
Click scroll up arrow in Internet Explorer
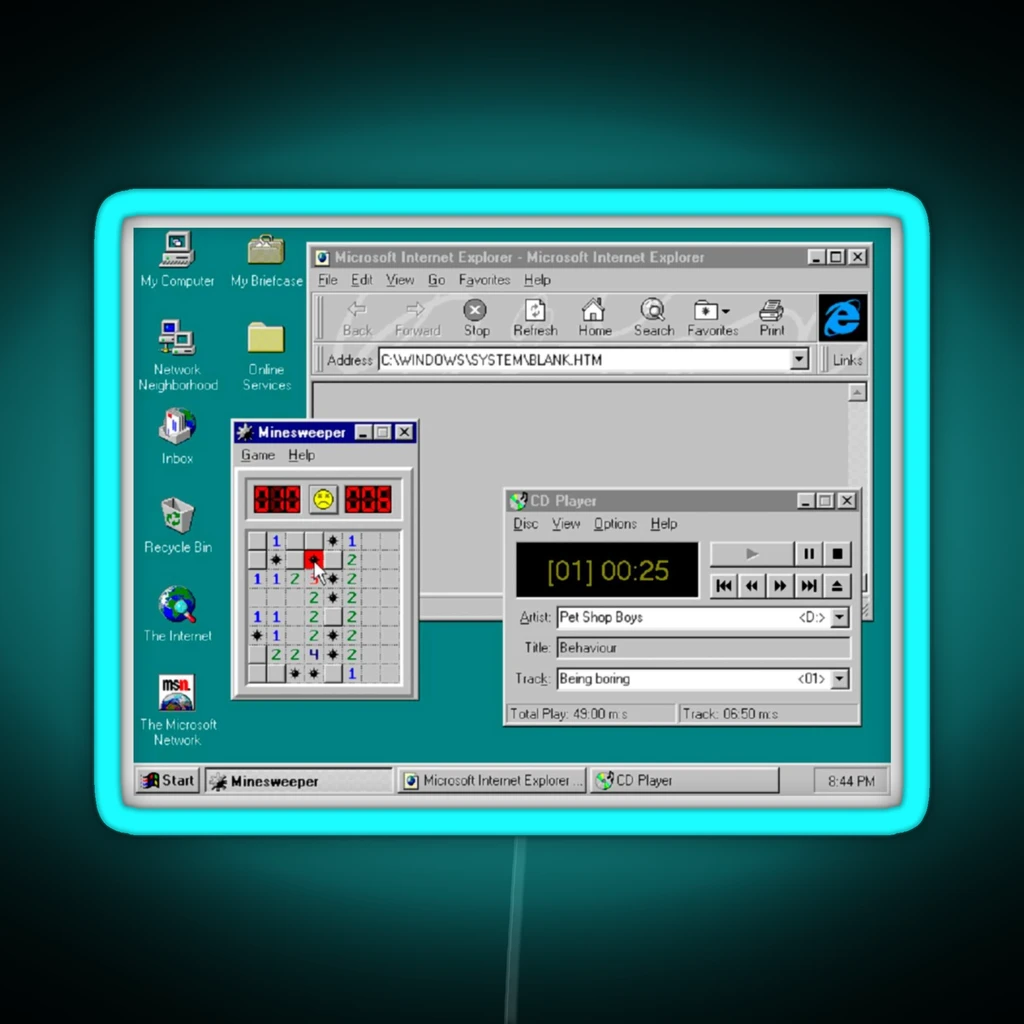[x=857, y=392]
